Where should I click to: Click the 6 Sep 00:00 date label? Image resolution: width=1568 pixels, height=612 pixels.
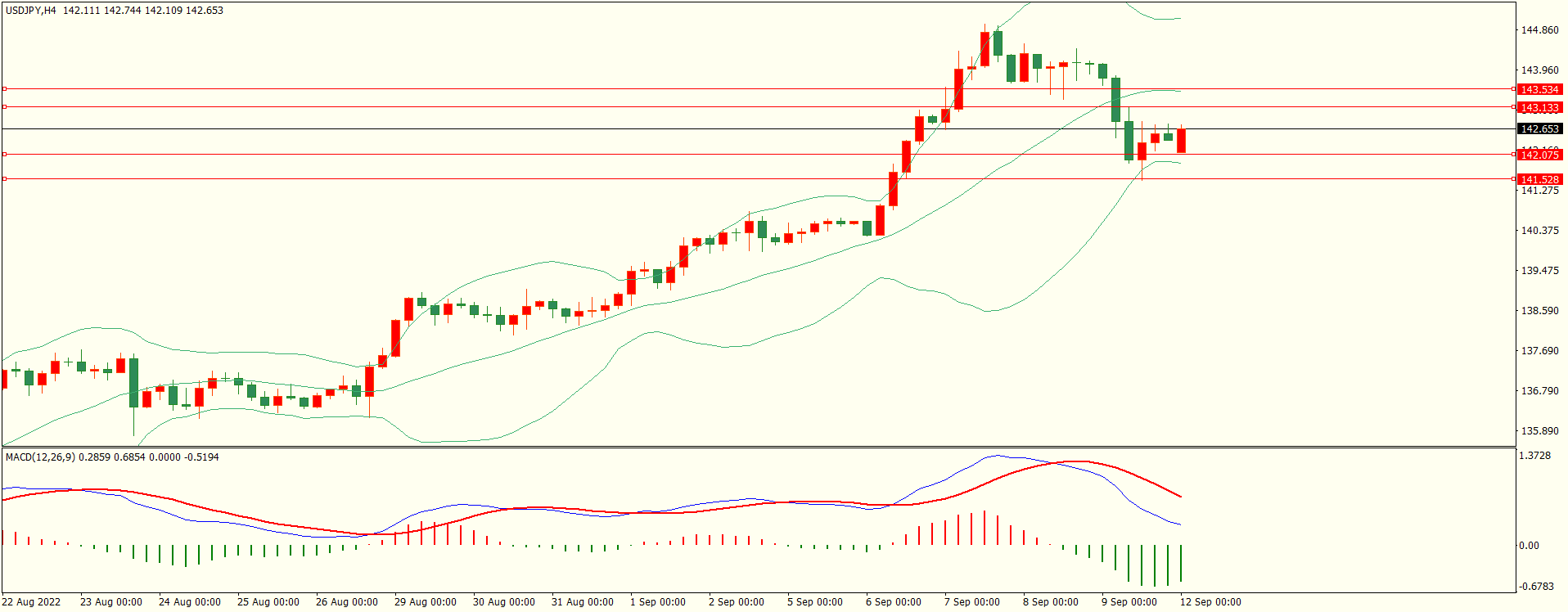coord(894,602)
